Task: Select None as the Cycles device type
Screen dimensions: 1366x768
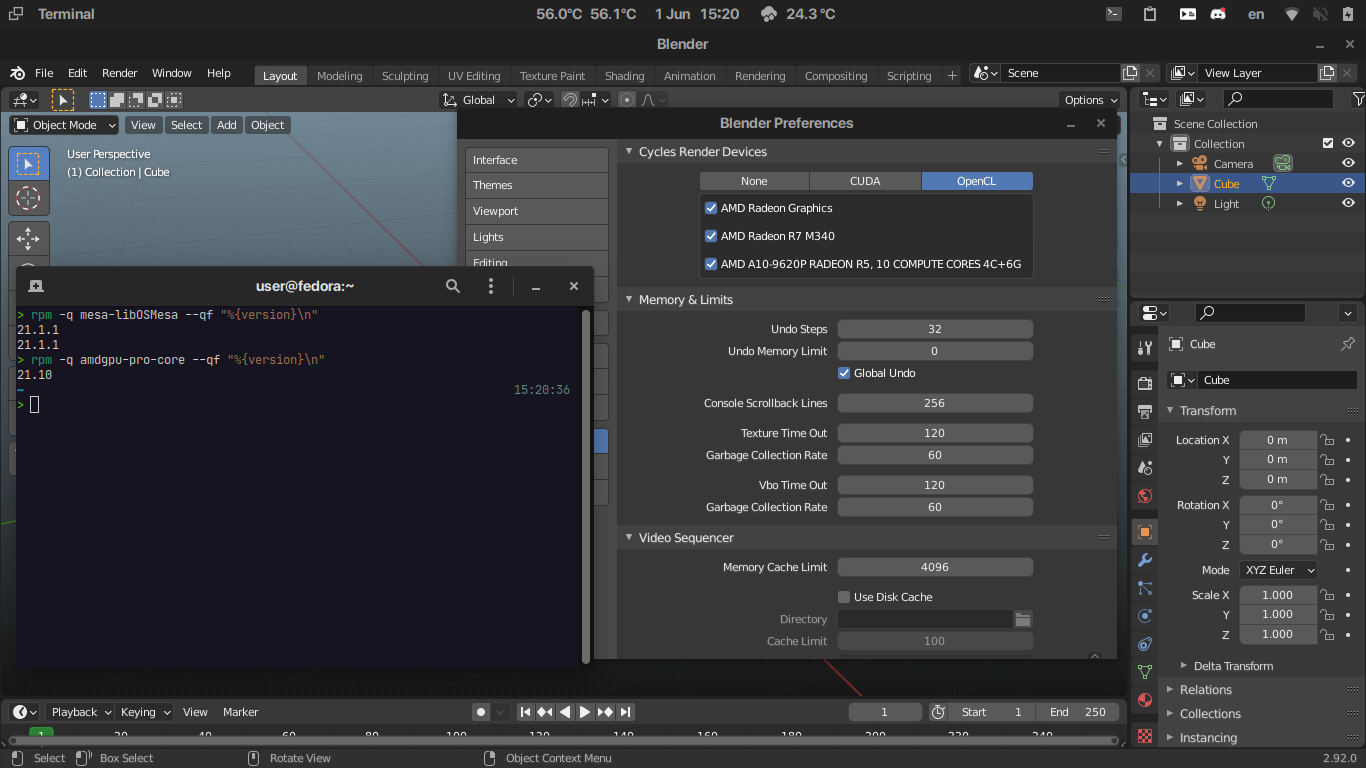Action: click(x=754, y=181)
